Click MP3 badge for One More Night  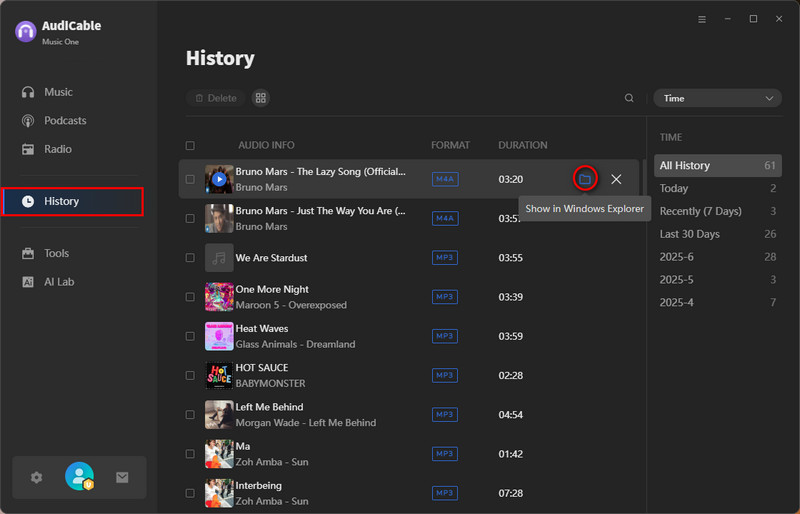[x=445, y=297]
